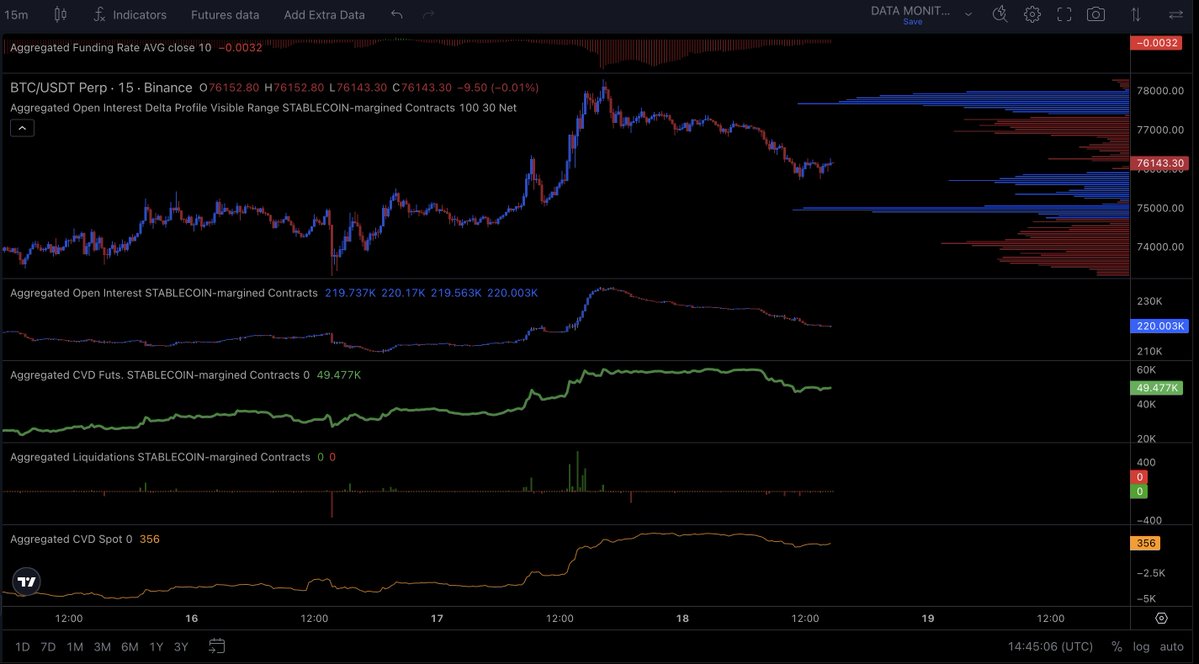This screenshot has width=1199, height=664.
Task: Open chart settings gear in top toolbar
Action: pos(1032,15)
